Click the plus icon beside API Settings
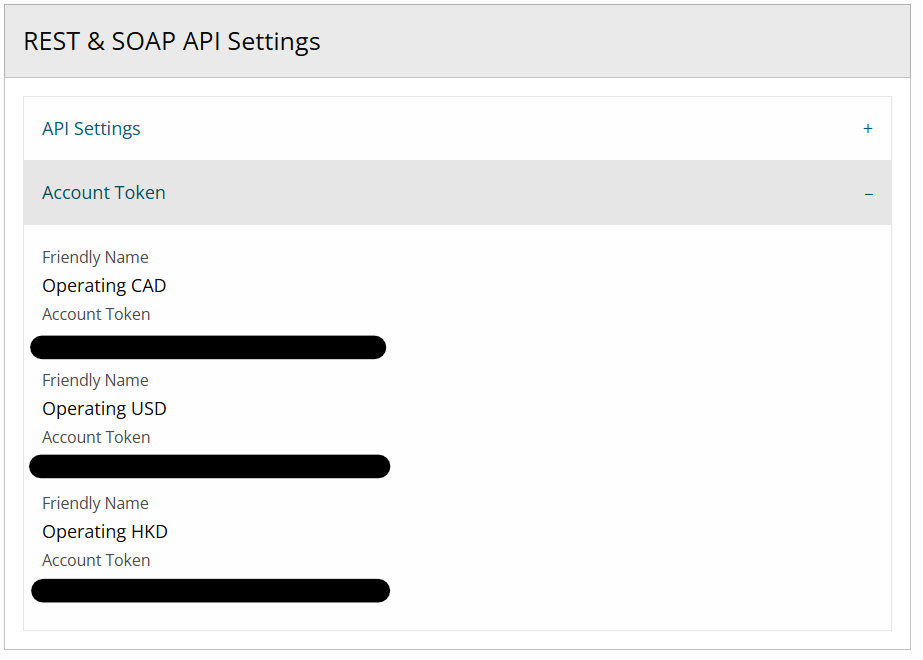923x660 pixels. (x=867, y=129)
